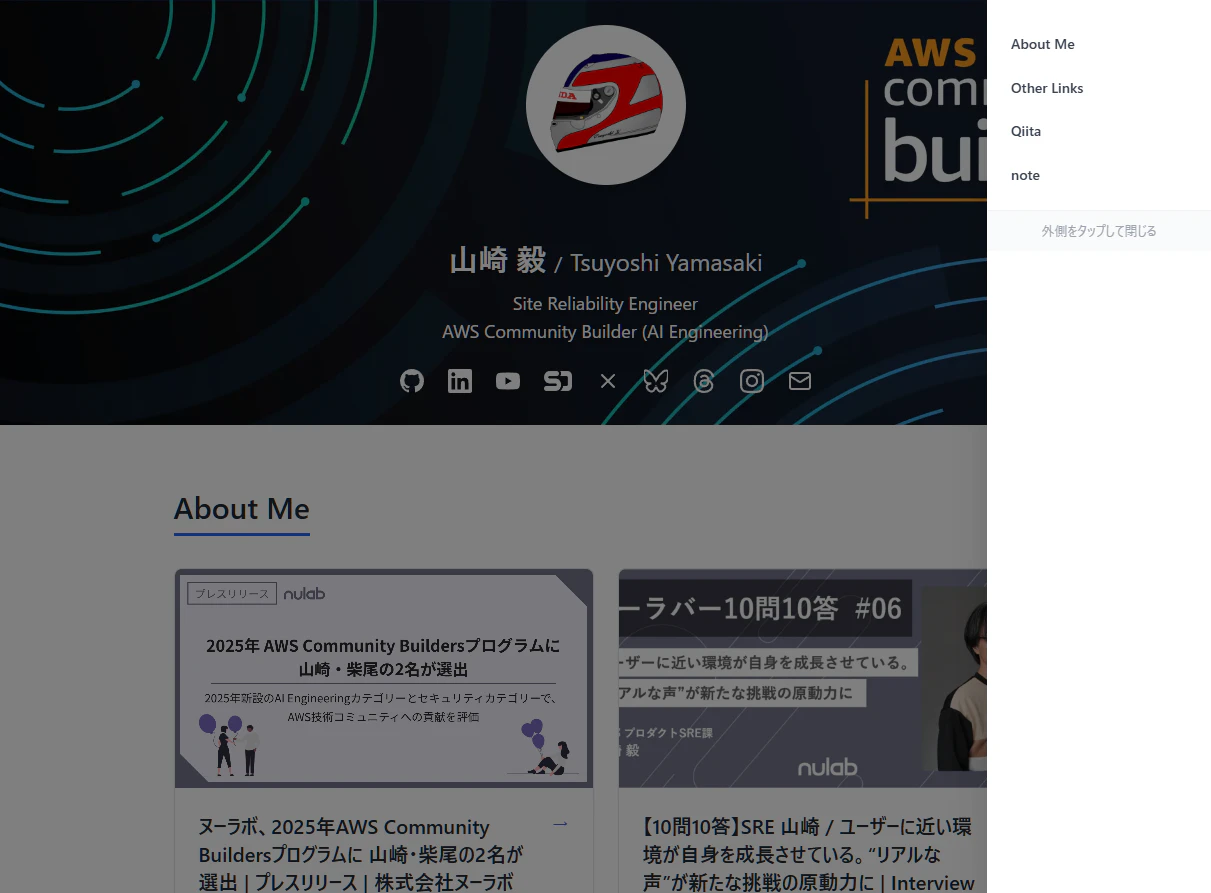
Task: Open the Bluesky butterfly icon
Action: 656,381
